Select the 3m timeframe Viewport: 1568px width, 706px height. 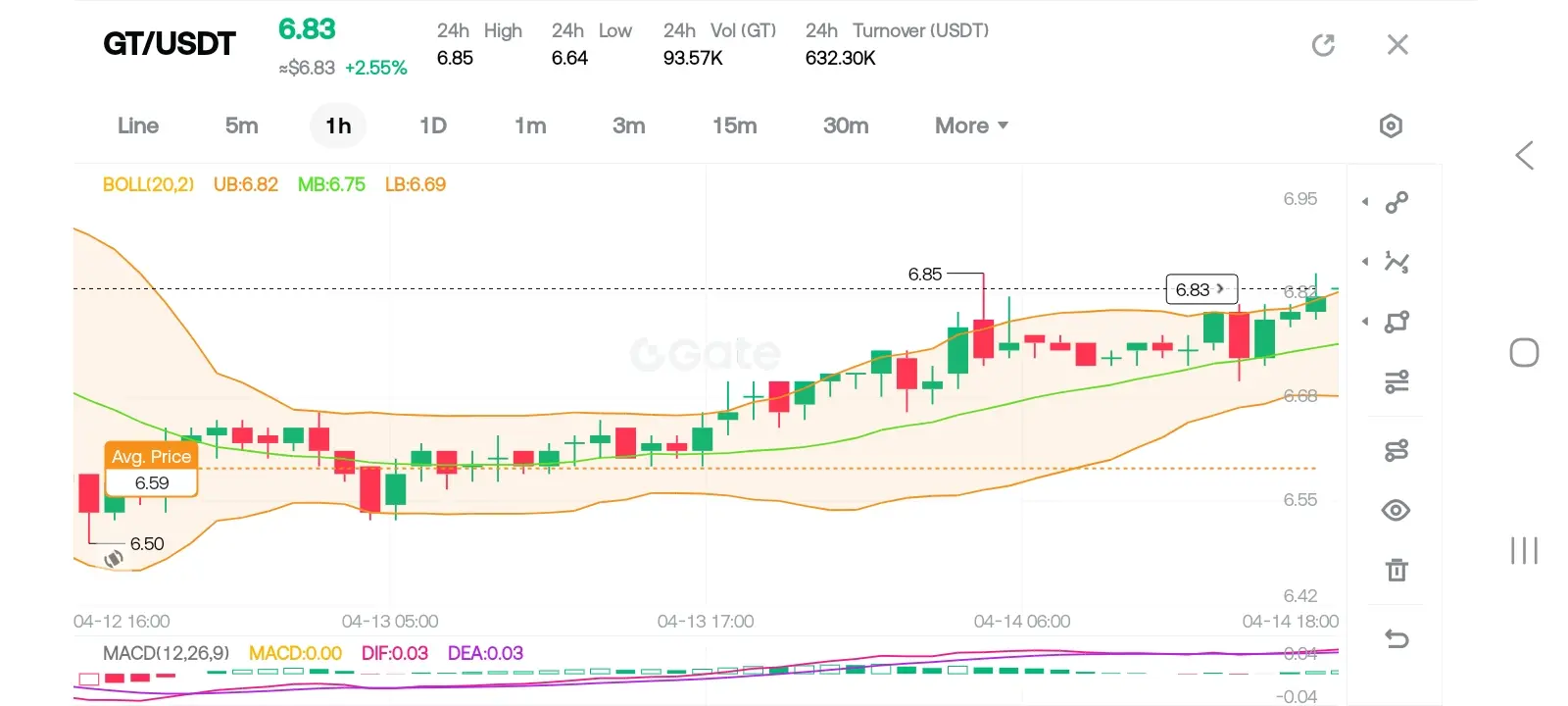pyautogui.click(x=628, y=126)
